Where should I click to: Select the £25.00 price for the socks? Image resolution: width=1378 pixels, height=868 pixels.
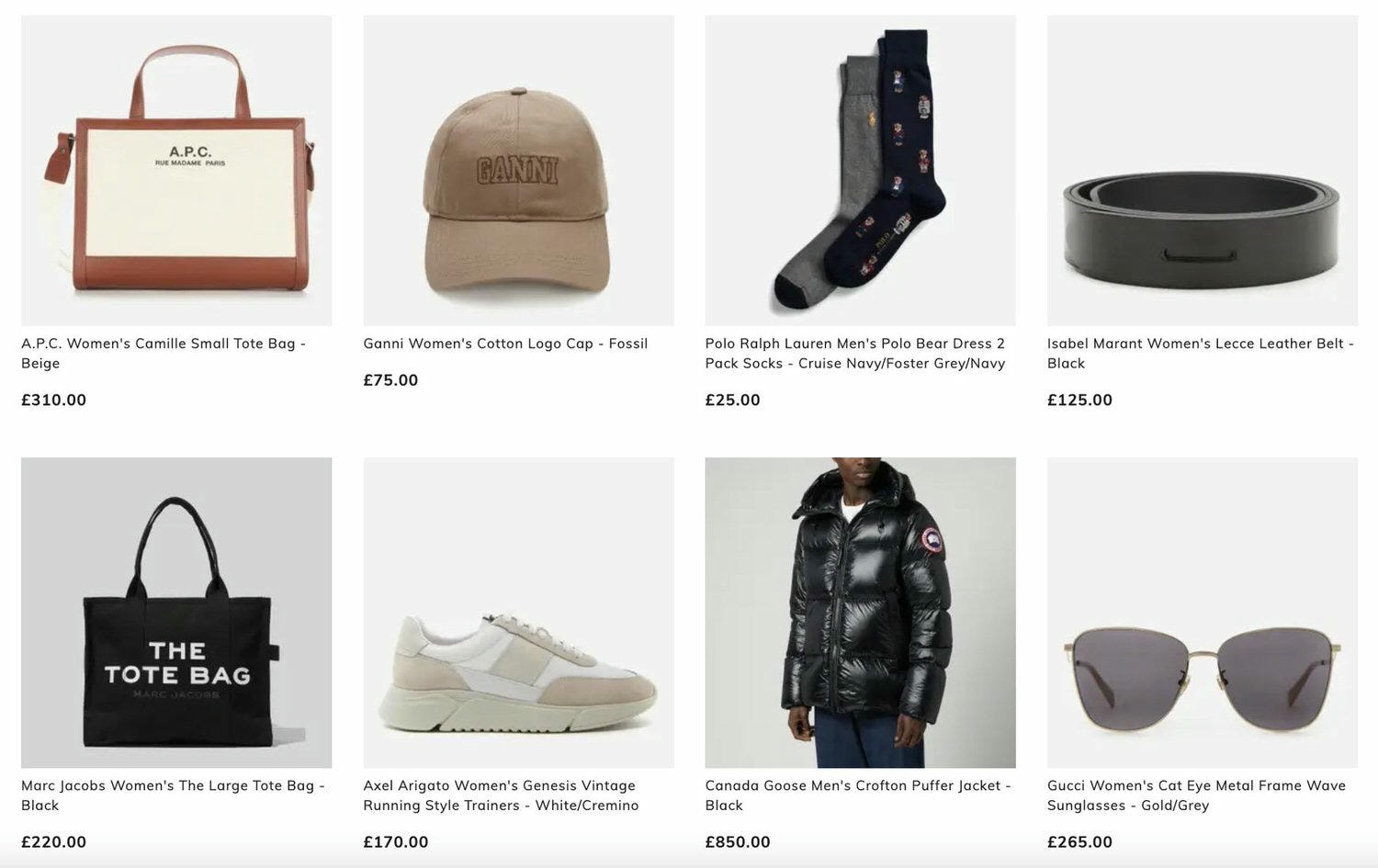[x=732, y=400]
